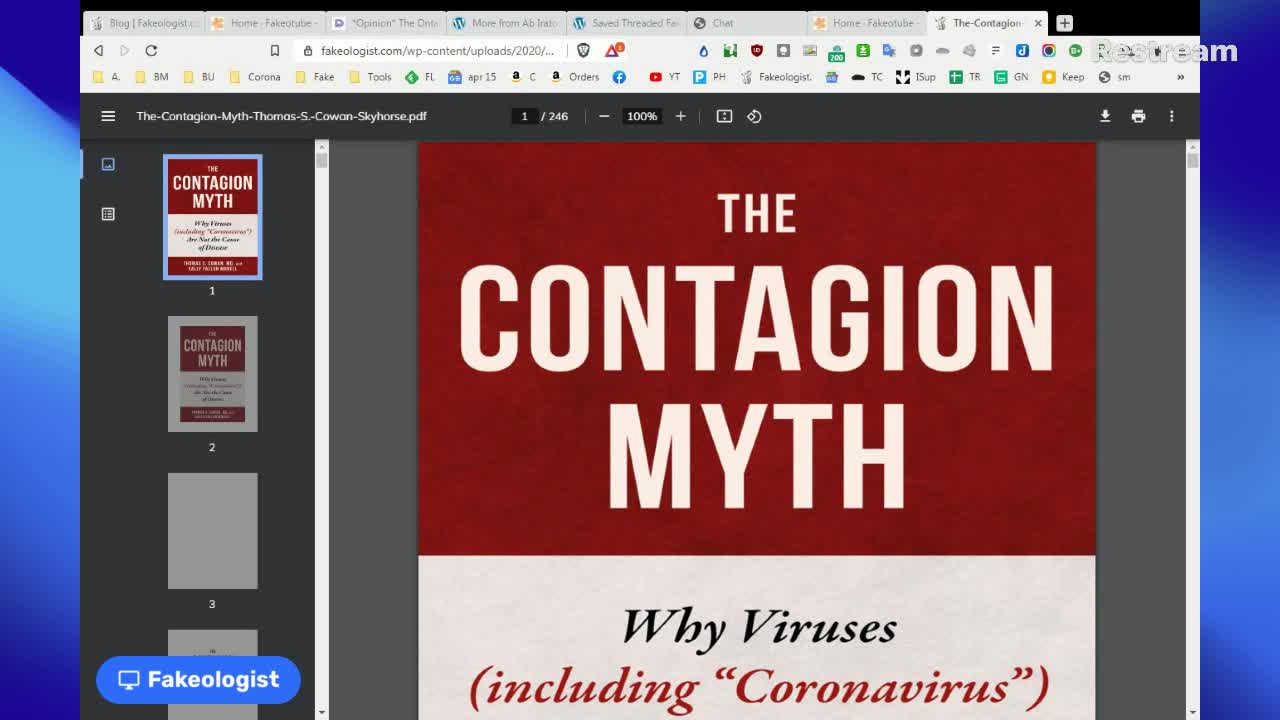The height and width of the screenshot is (720, 1280).
Task: Click the 100% zoom level field
Action: [x=641, y=116]
